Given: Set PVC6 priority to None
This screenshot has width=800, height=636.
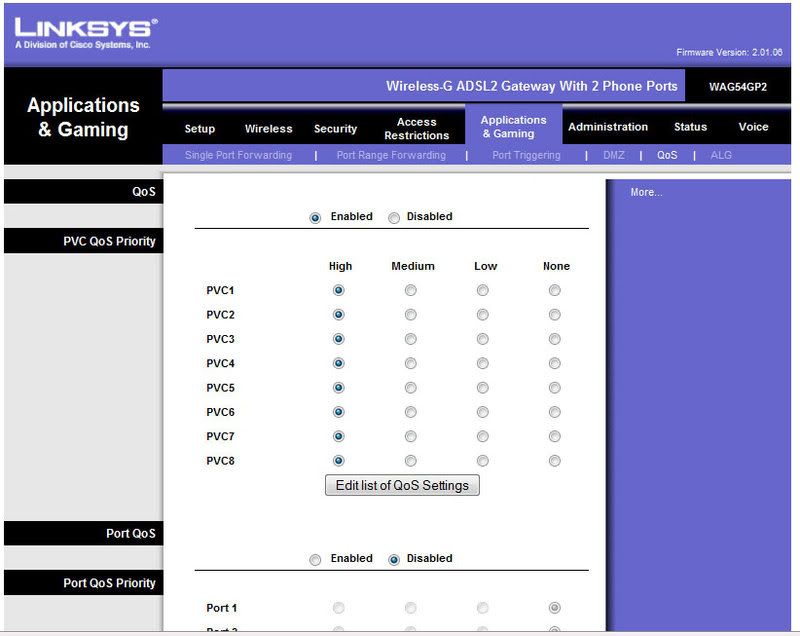Looking at the screenshot, I should (x=554, y=412).
